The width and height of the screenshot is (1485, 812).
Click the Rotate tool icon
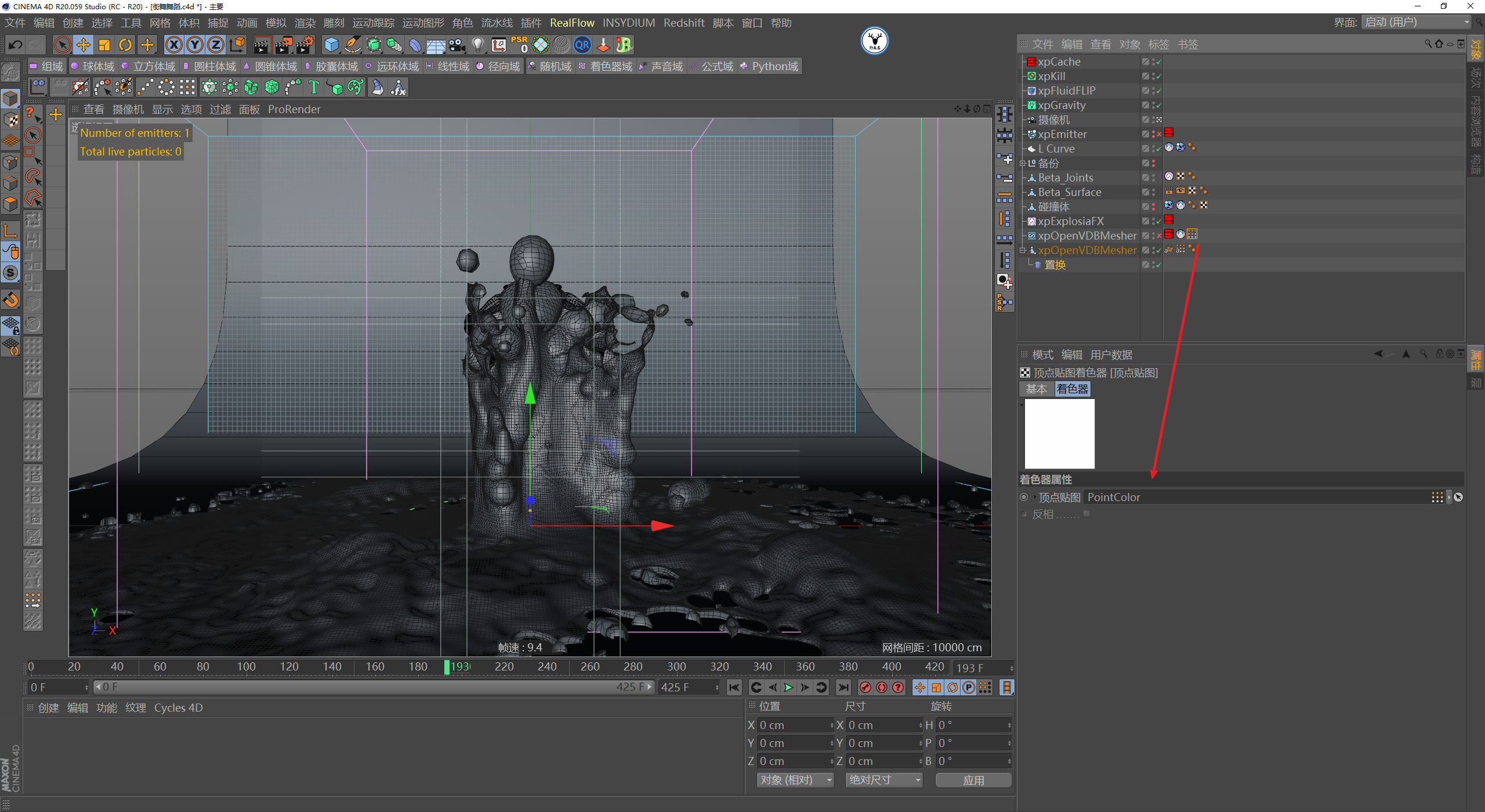(125, 45)
